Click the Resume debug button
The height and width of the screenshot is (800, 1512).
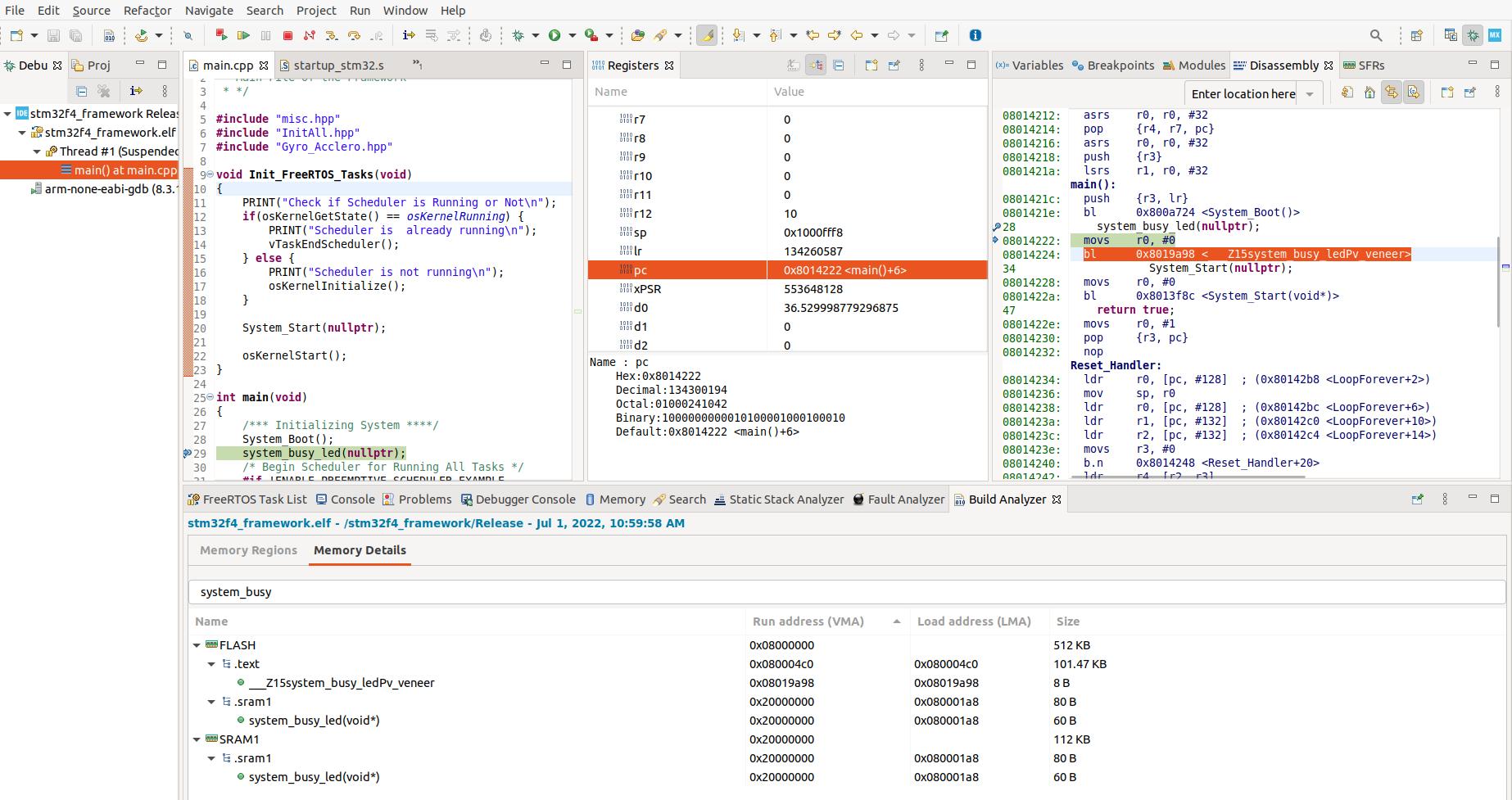[x=243, y=35]
